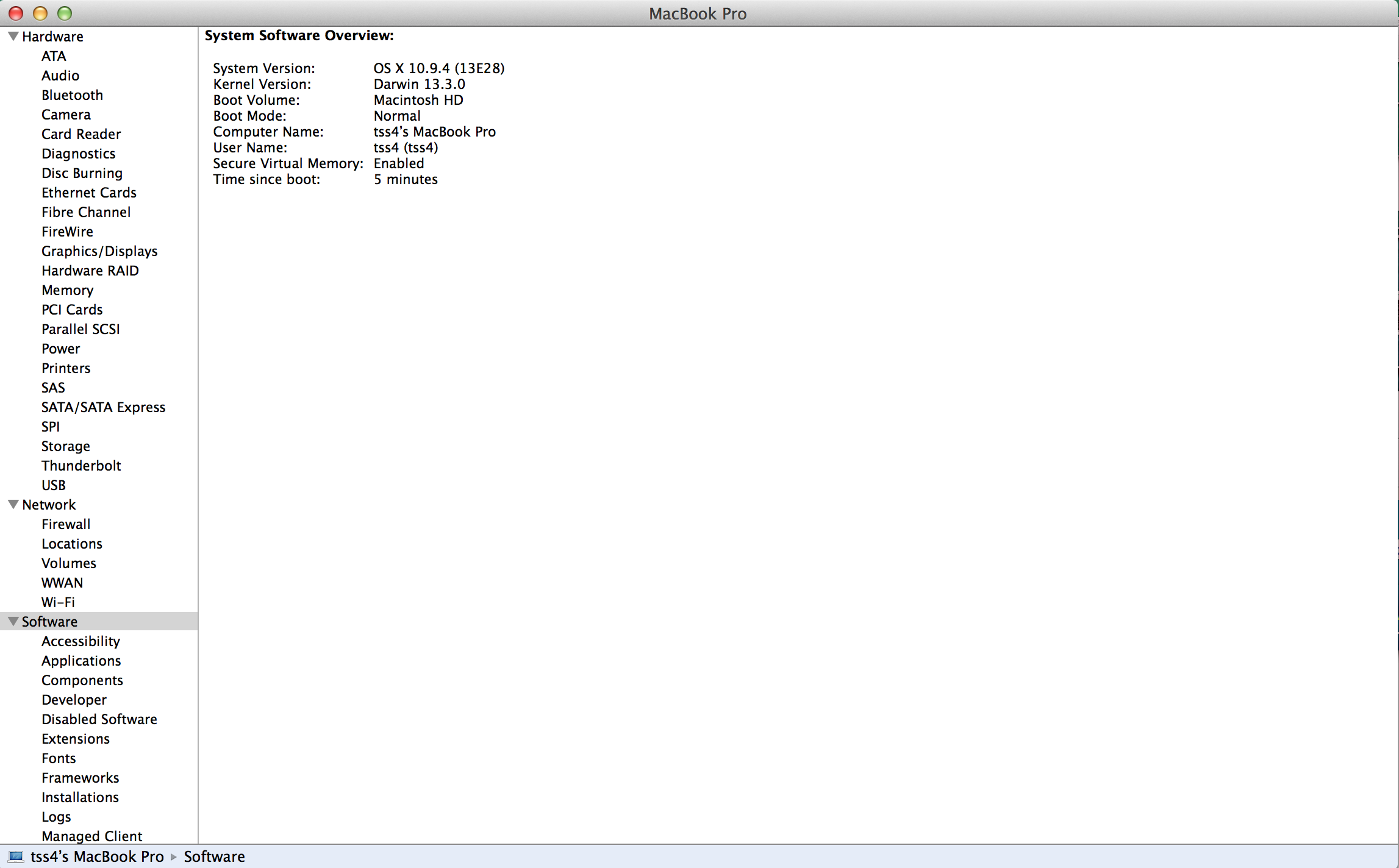
Task: Select Camera in the Hardware list
Action: click(x=66, y=115)
